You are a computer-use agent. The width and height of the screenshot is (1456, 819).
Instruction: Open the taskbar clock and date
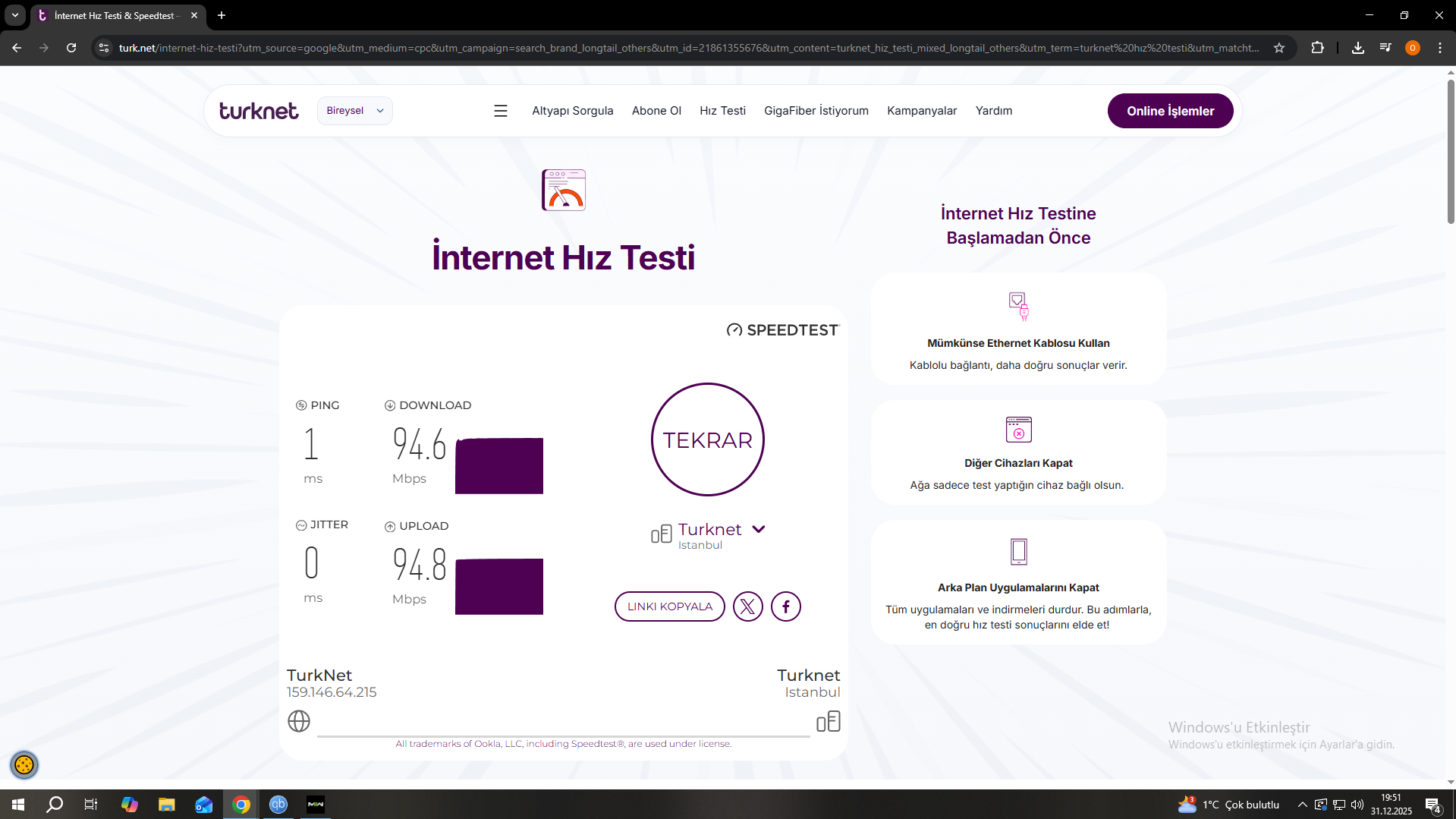[1391, 805]
